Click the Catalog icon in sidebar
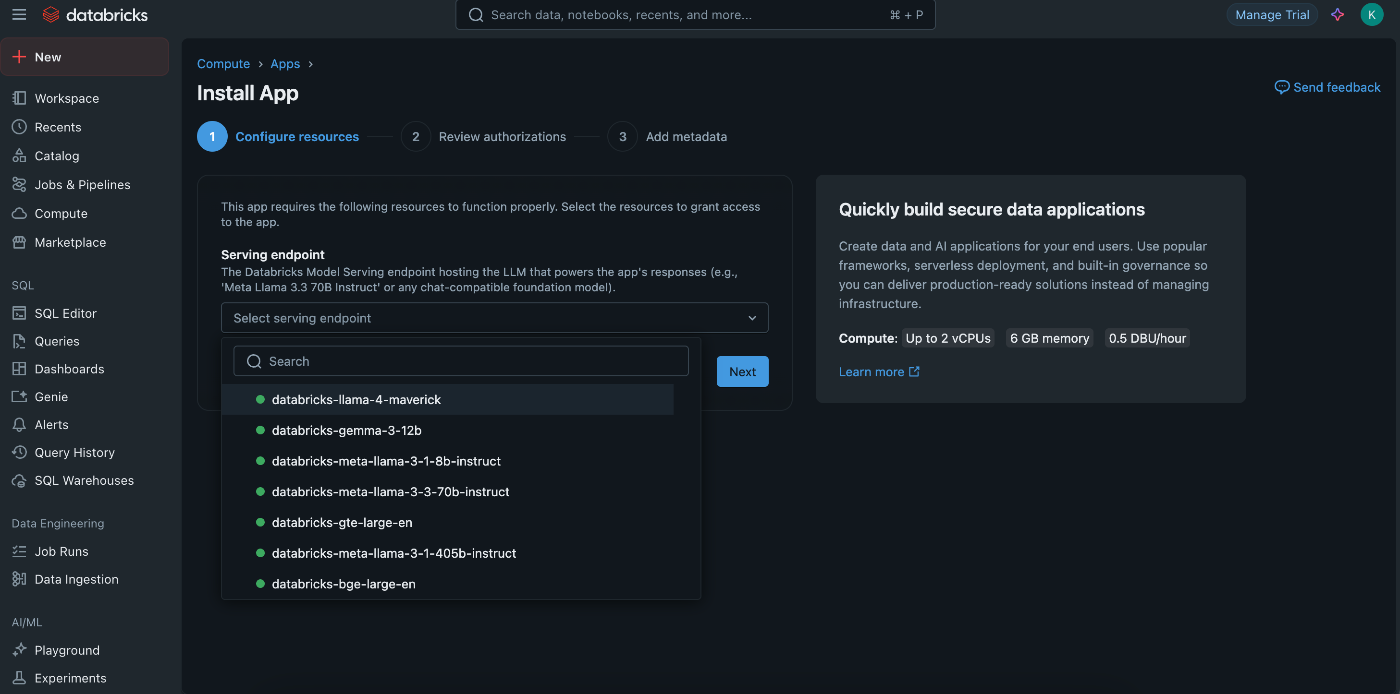 pos(19,156)
